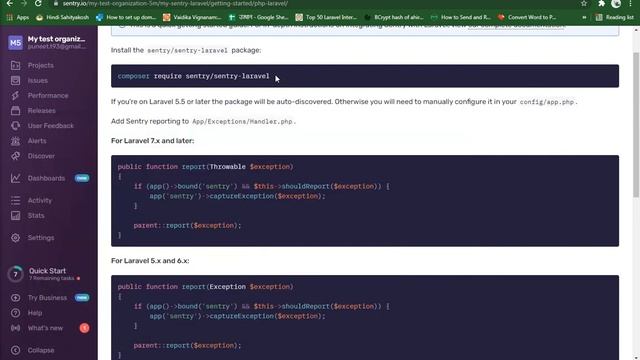Go forward using browser forward arrow
640x360 pixels.
coord(24,3)
